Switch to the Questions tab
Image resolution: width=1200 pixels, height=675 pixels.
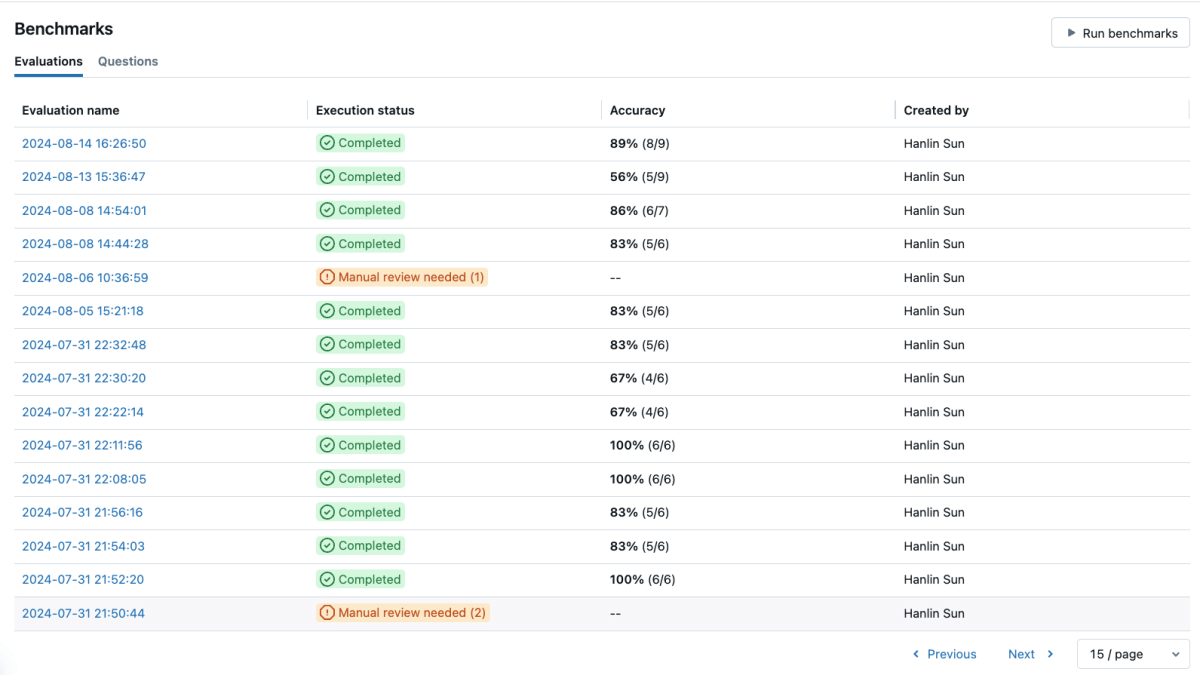[128, 61]
